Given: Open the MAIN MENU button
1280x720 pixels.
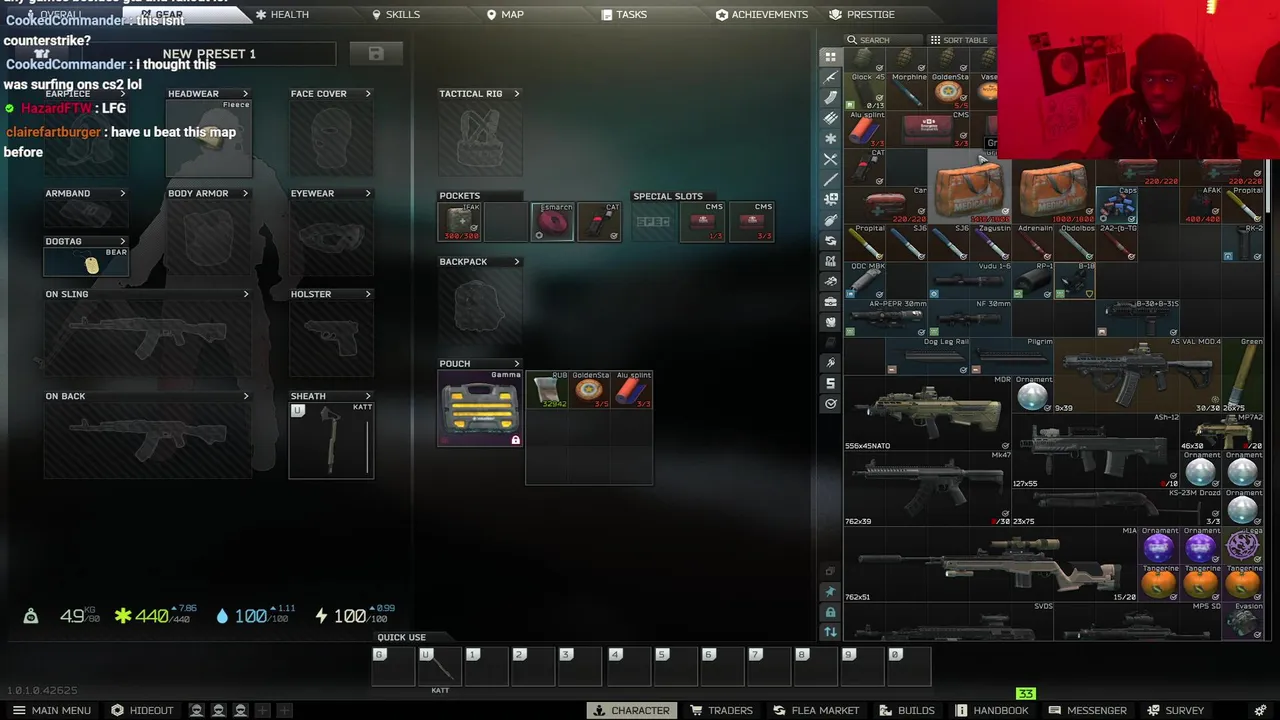Looking at the screenshot, I should click(x=52, y=710).
